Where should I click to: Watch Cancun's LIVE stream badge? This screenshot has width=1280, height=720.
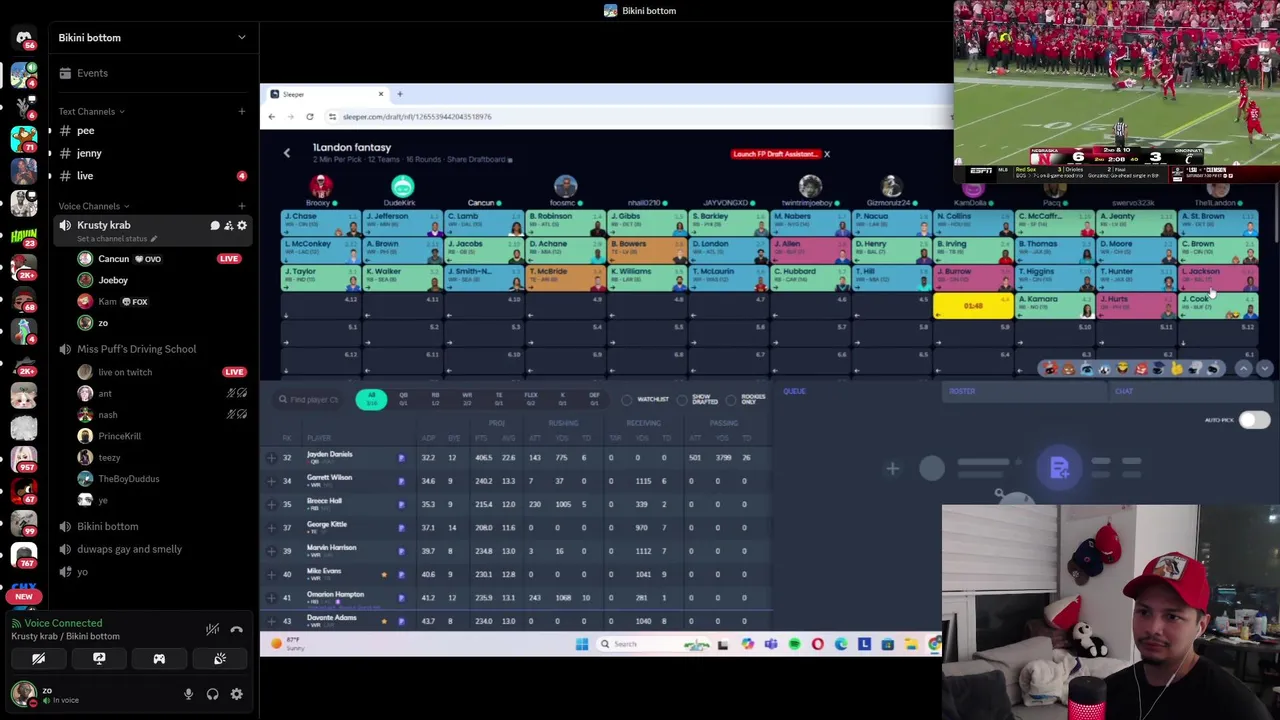[229, 259]
